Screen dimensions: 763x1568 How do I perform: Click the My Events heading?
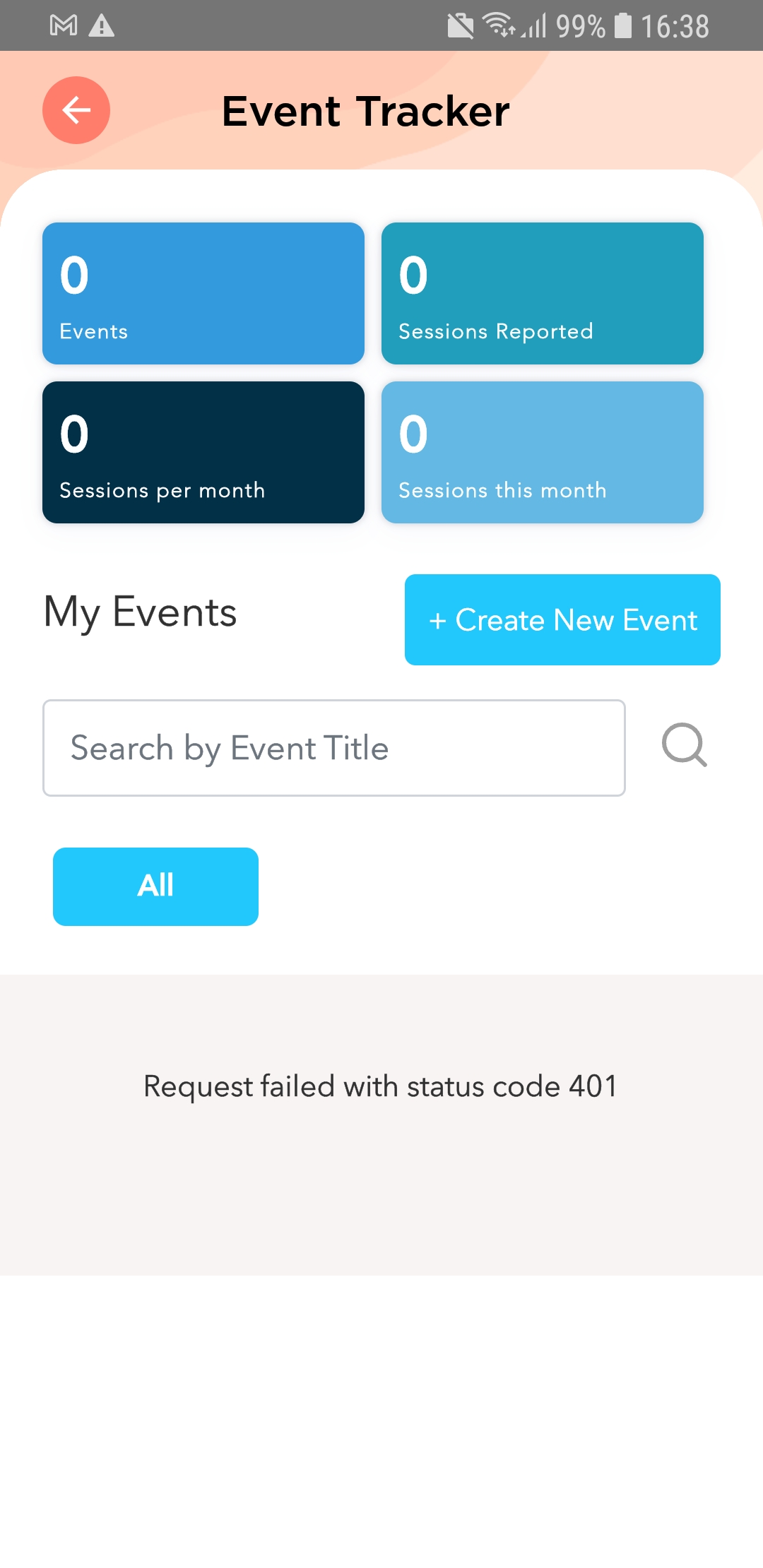click(x=141, y=612)
